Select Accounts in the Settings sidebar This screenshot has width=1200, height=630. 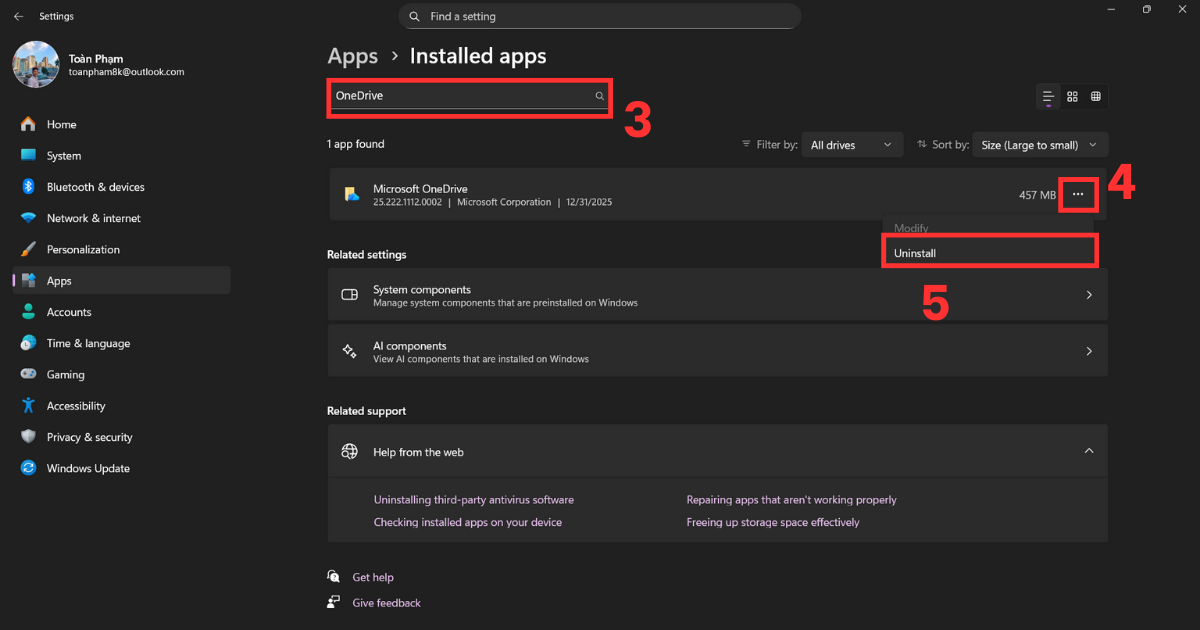tap(69, 311)
